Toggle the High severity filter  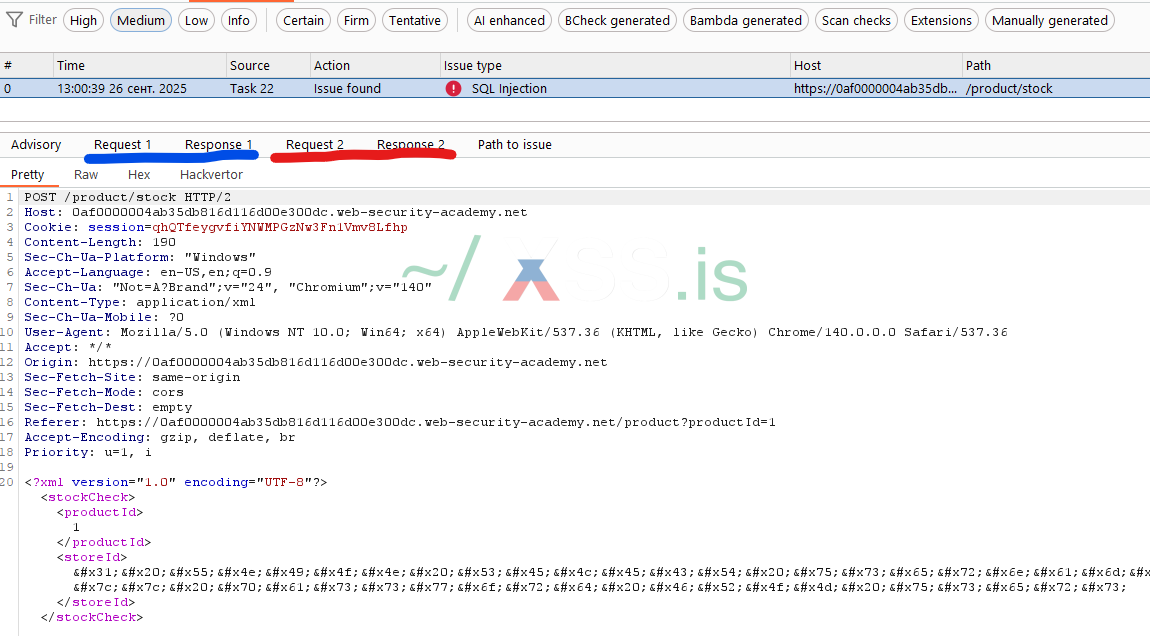(x=84, y=21)
